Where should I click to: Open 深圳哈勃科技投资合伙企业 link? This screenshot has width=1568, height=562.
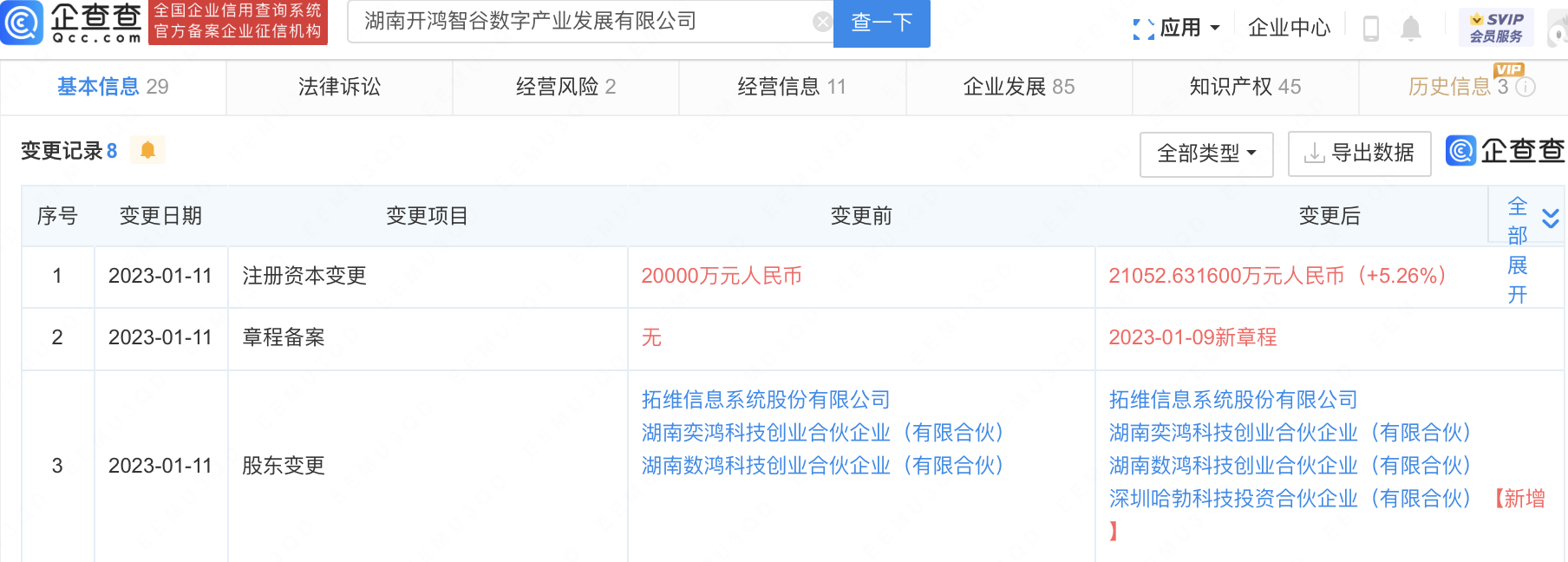tap(1232, 499)
